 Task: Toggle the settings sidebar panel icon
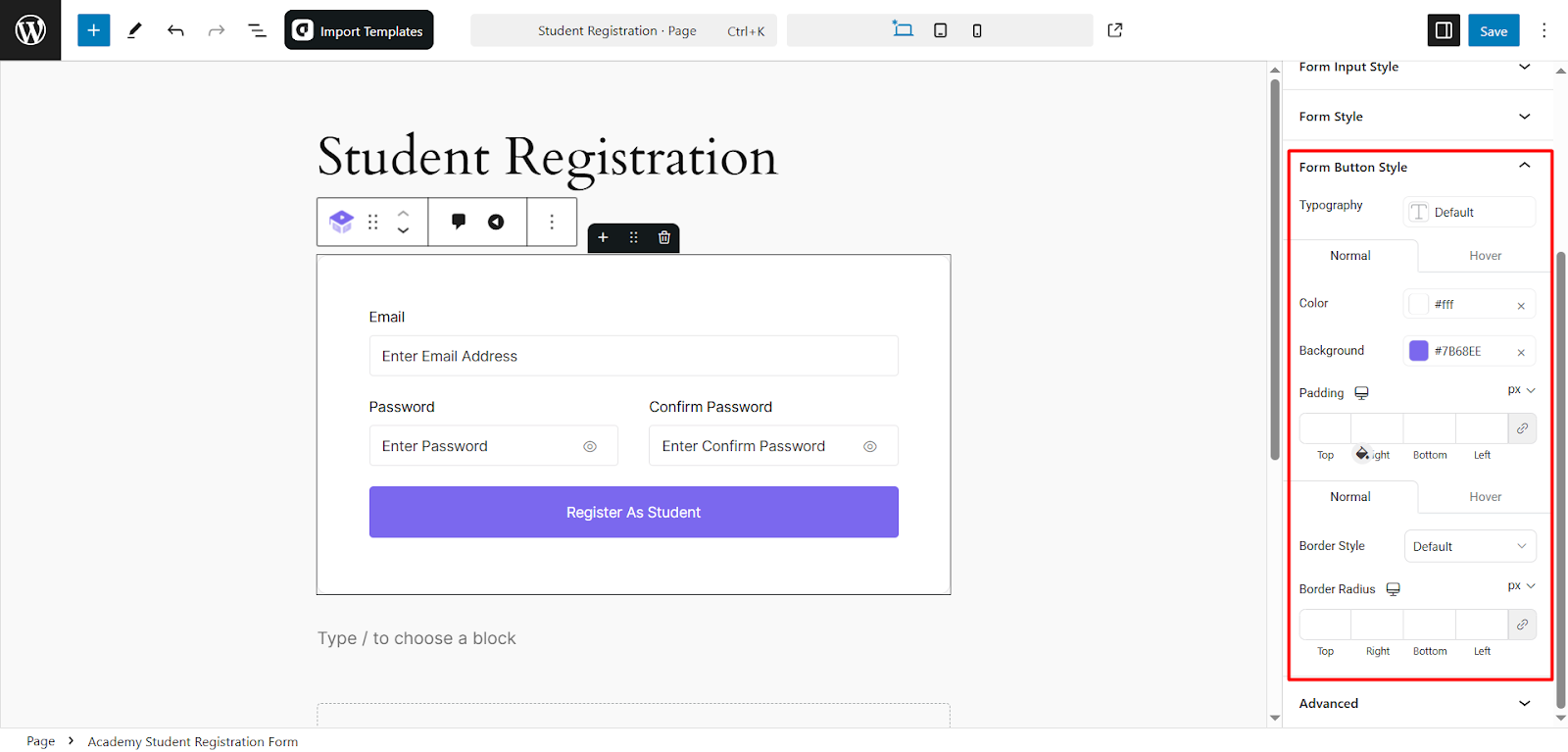1444,30
